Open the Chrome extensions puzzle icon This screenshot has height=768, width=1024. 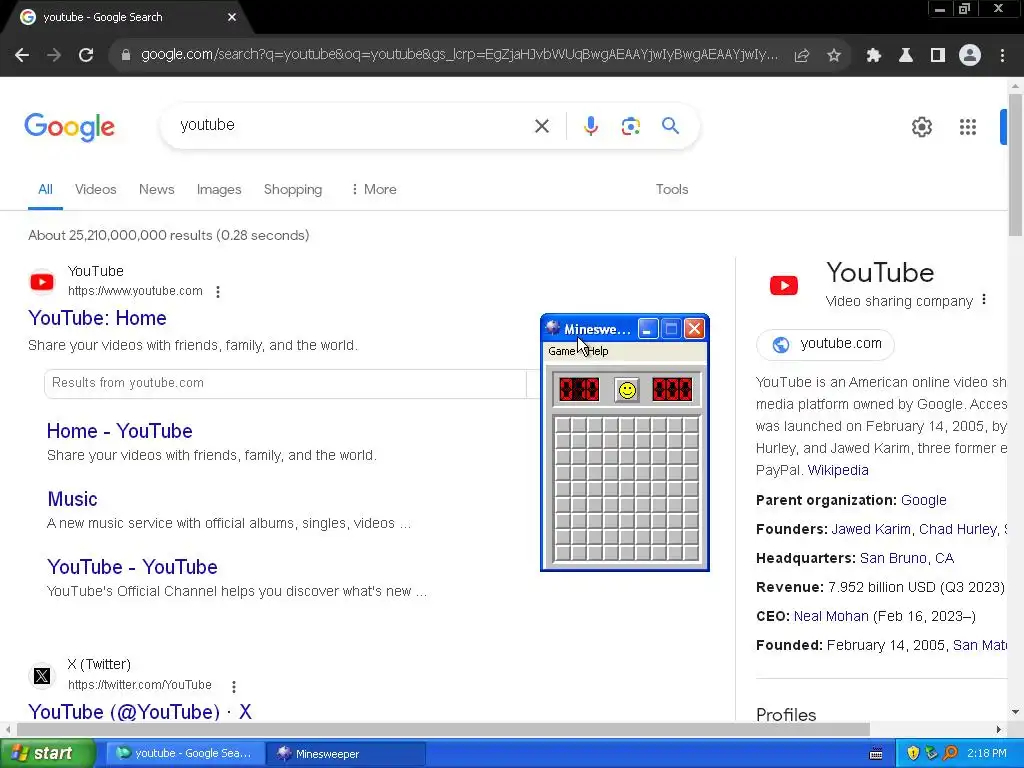[873, 56]
